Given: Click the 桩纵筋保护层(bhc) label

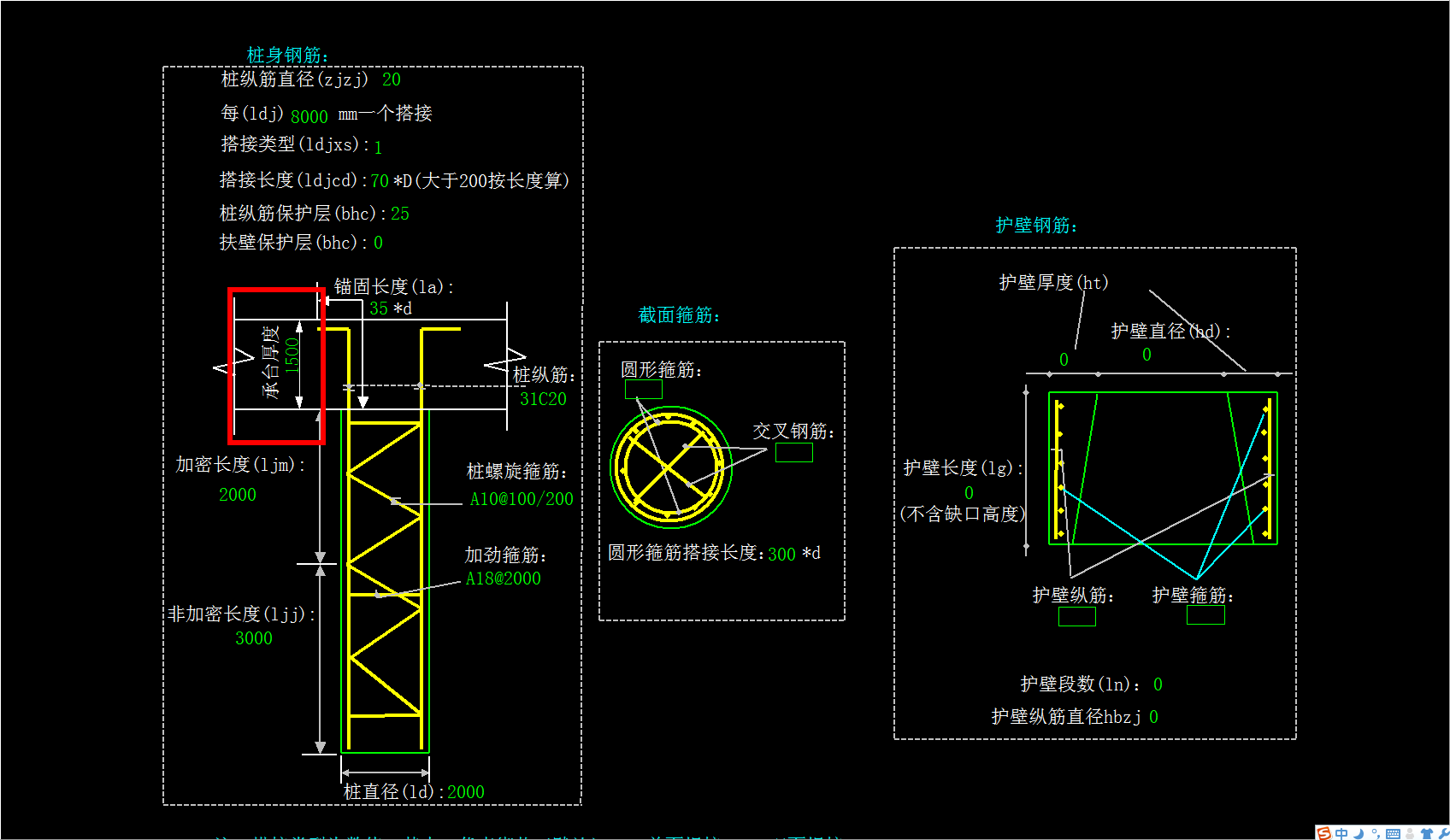Looking at the screenshot, I should coord(304,214).
